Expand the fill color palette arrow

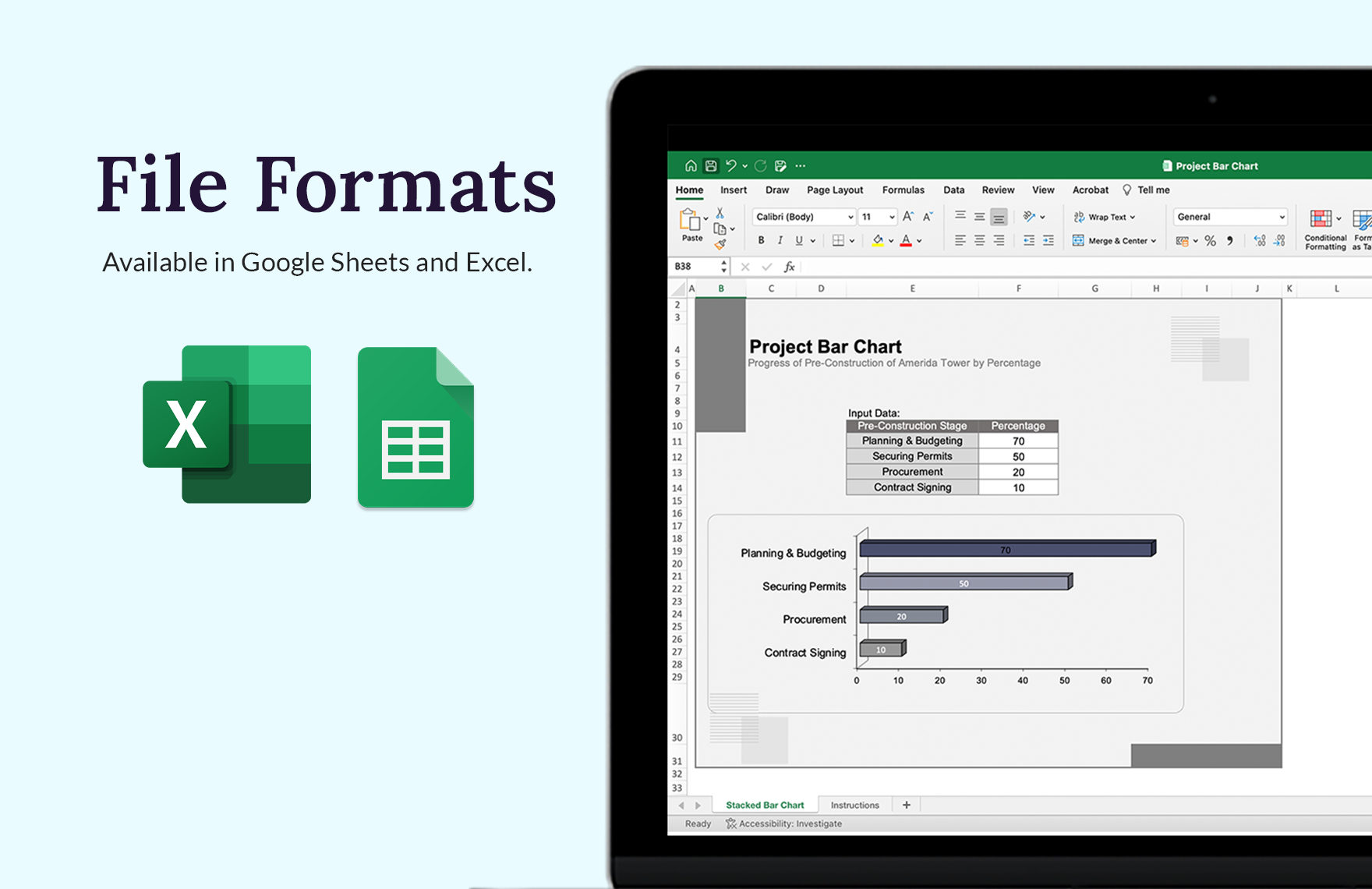point(891,241)
